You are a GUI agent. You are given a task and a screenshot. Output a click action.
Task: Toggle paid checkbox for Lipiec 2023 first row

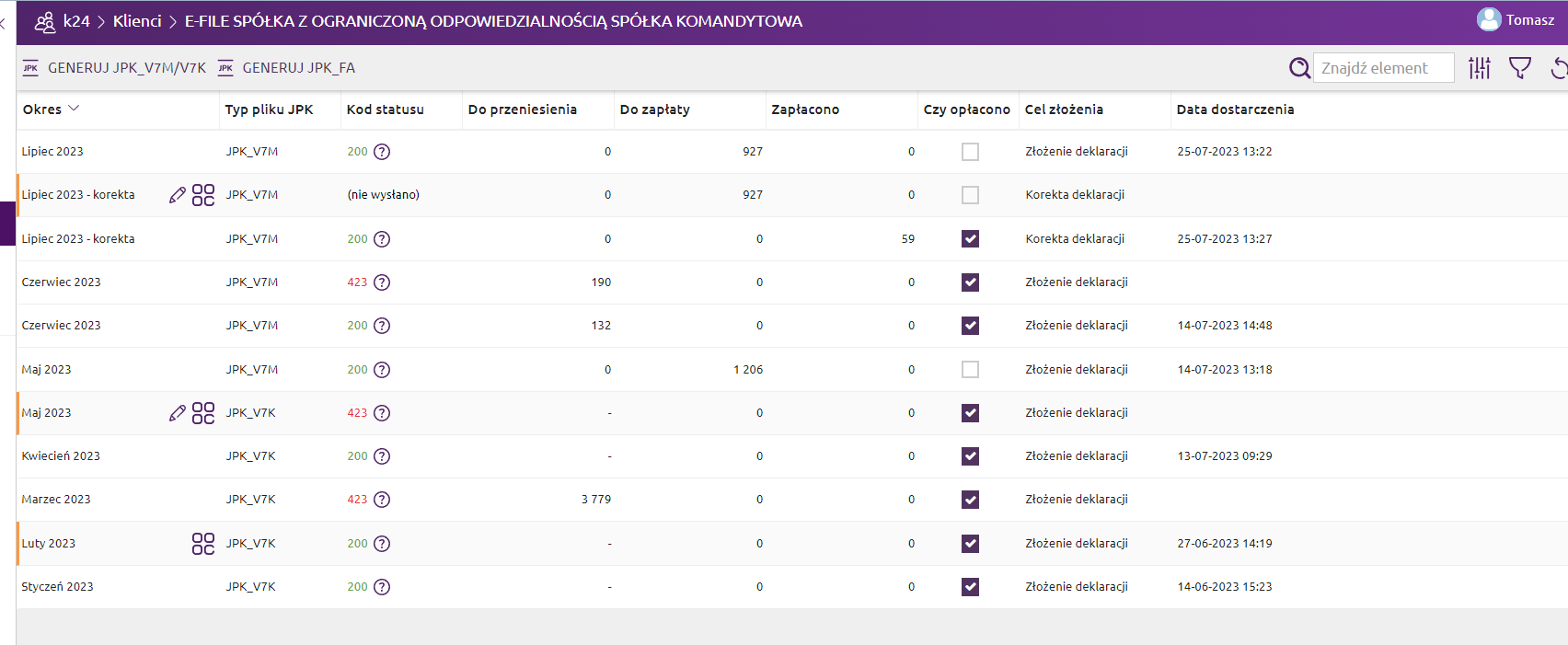(970, 152)
